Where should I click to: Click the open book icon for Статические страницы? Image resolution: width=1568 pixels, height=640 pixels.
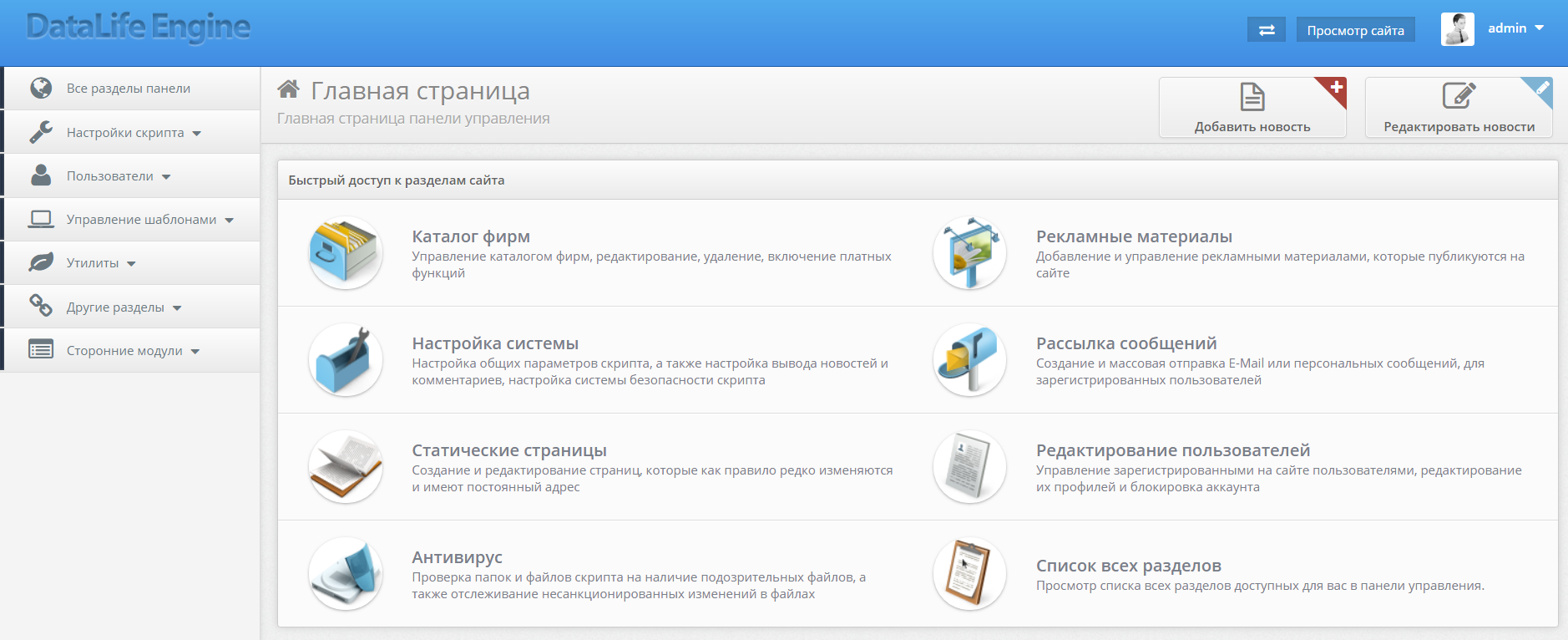click(x=346, y=466)
